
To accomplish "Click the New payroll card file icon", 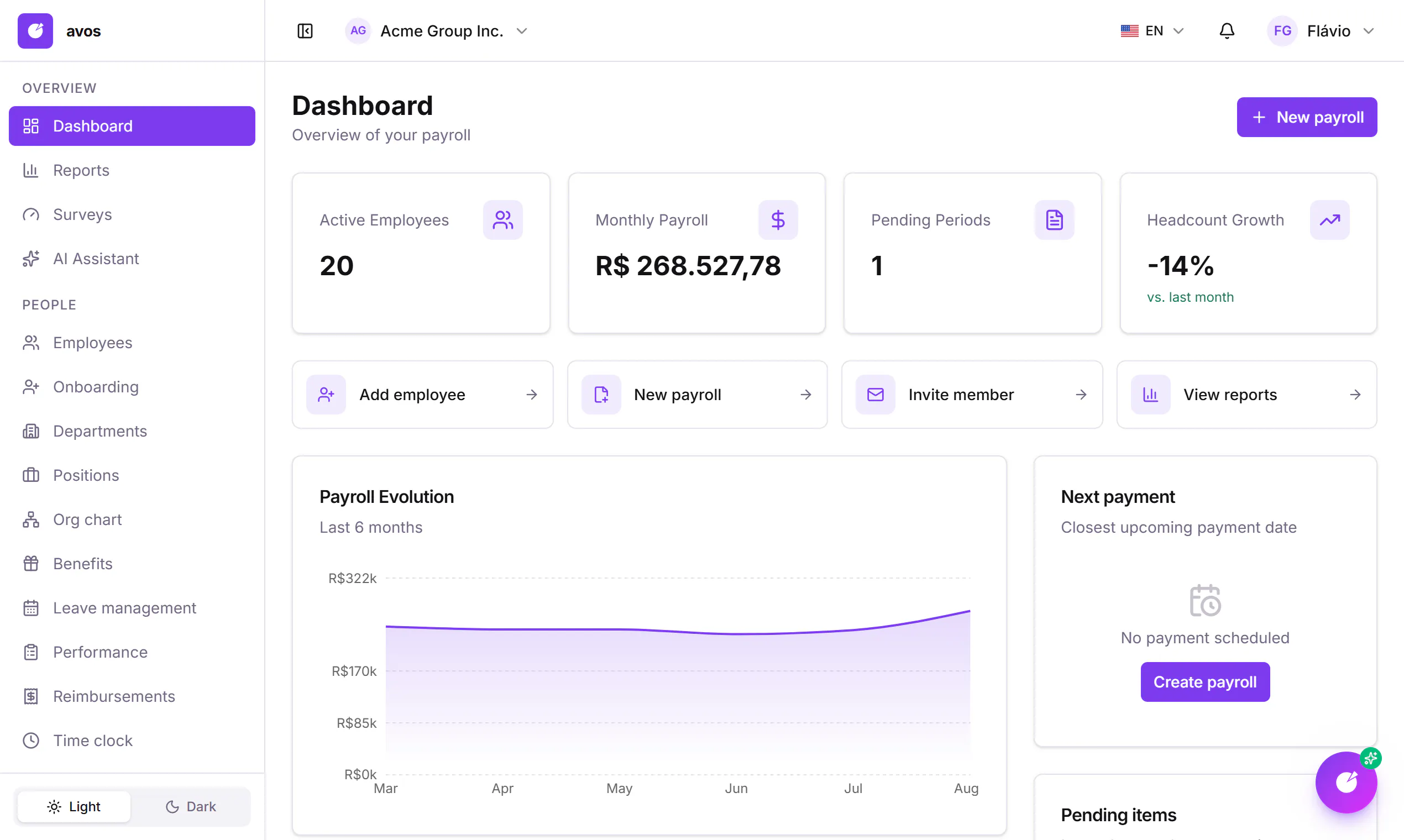I will click(x=601, y=395).
